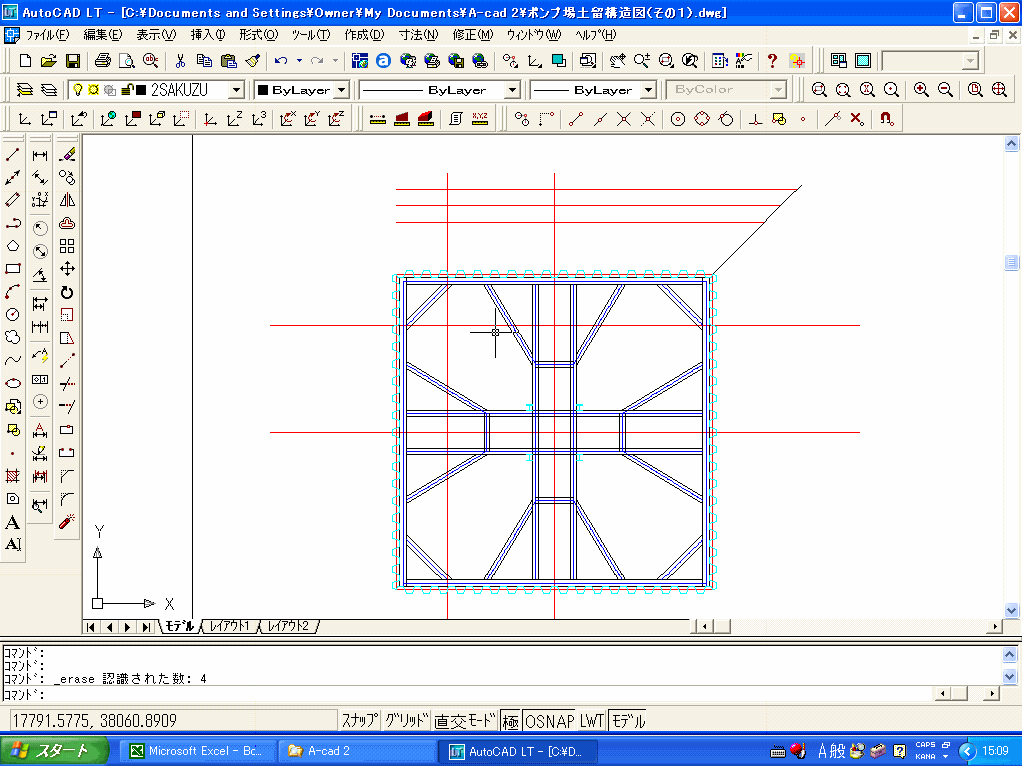Toggle スナップ mode in status bar
1023x767 pixels.
pos(360,721)
